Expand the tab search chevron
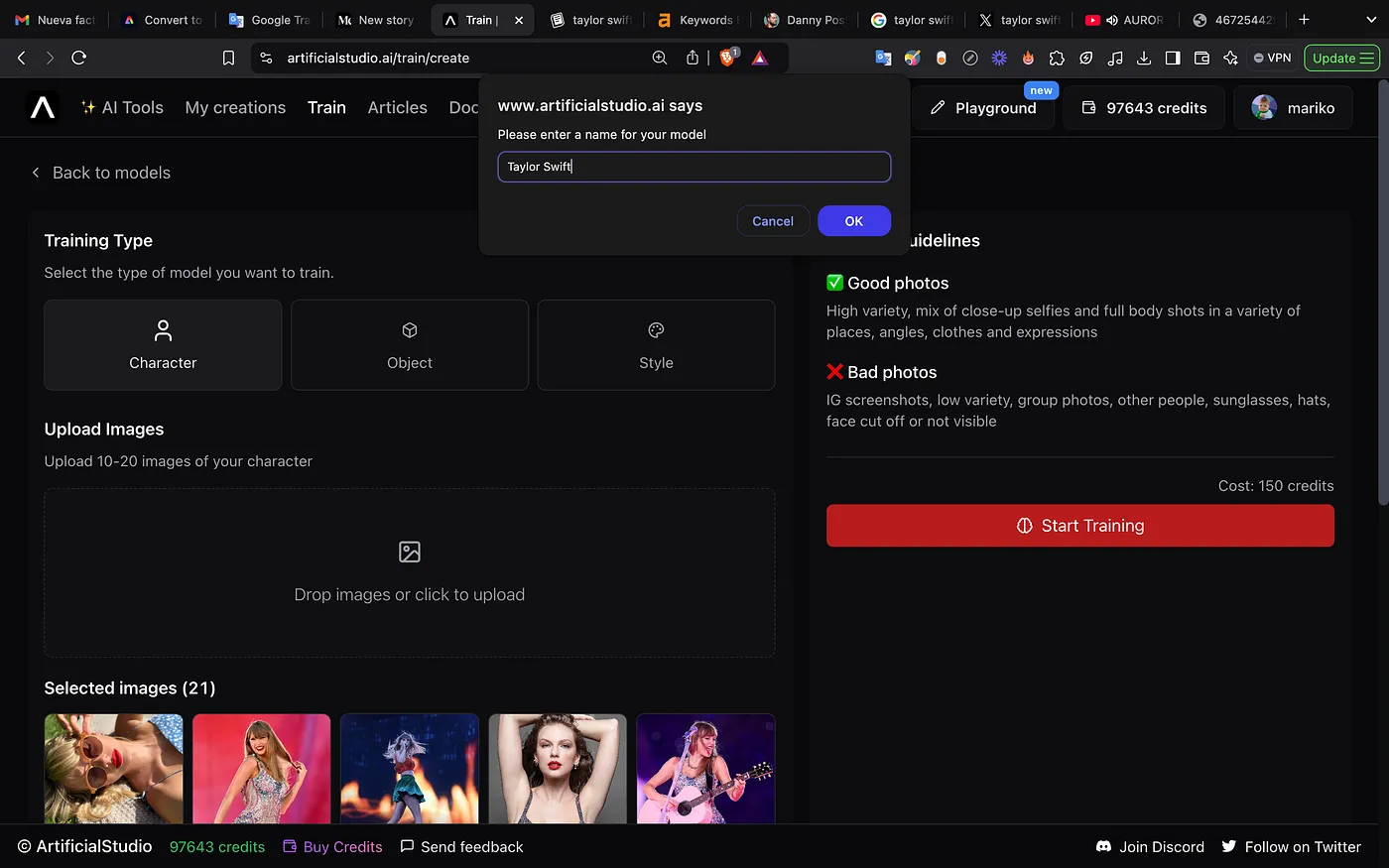1389x868 pixels. click(x=1372, y=19)
